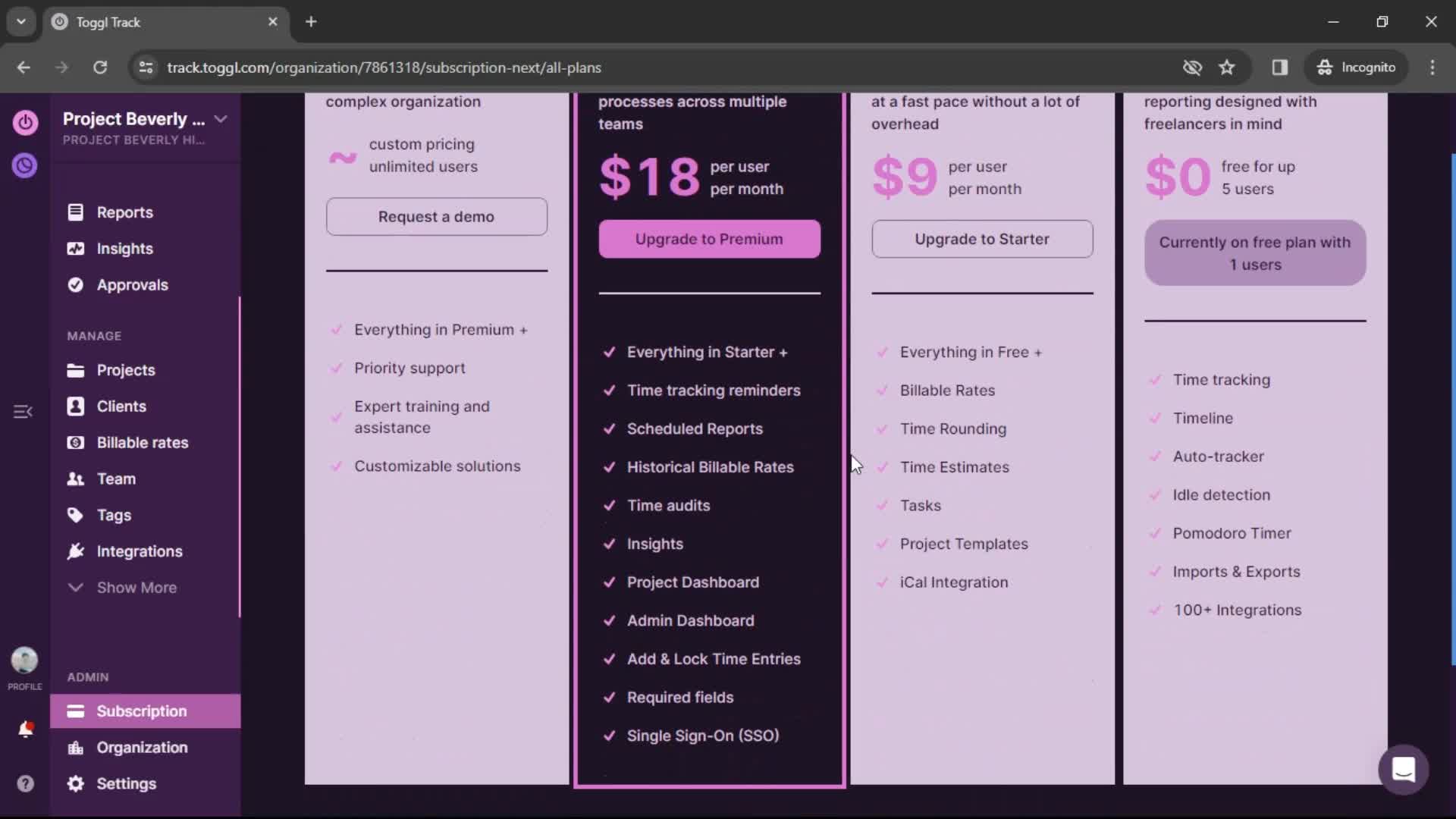The width and height of the screenshot is (1456, 819).
Task: Open Subscription admin page
Action: (x=141, y=711)
